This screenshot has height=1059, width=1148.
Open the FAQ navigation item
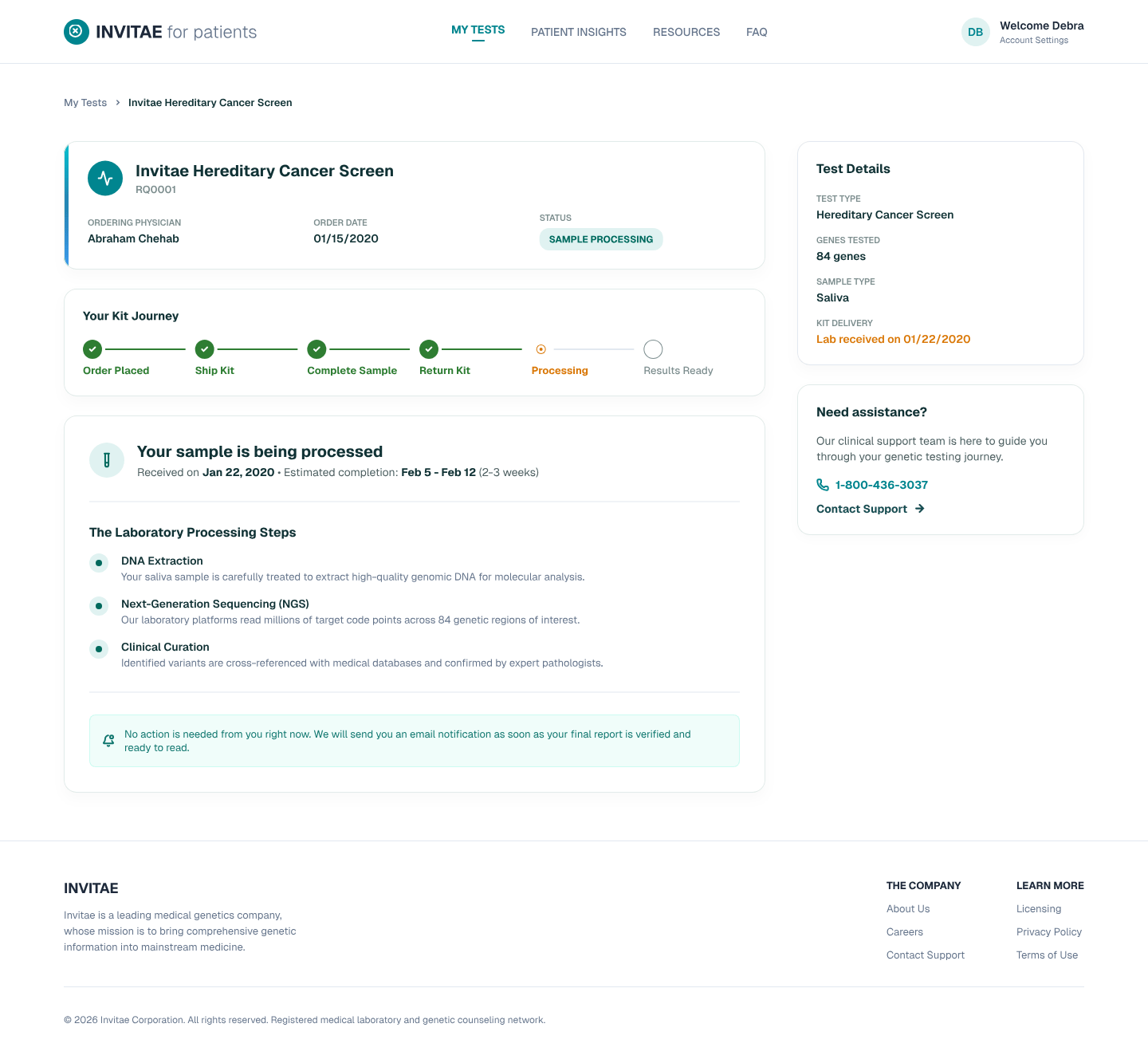tap(757, 32)
